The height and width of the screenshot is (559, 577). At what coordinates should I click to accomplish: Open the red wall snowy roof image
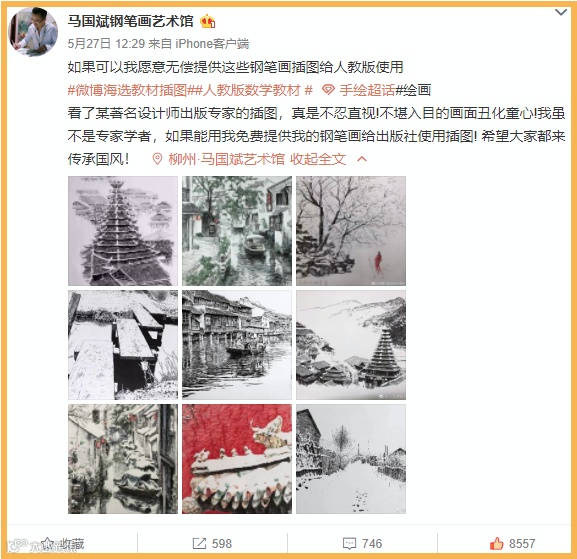click(x=237, y=459)
